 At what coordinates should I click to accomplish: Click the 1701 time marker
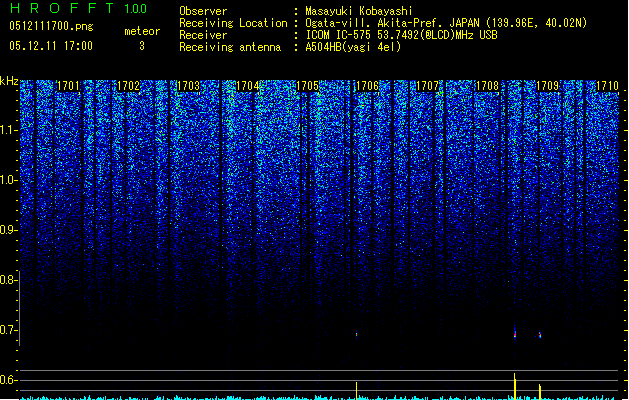point(68,86)
